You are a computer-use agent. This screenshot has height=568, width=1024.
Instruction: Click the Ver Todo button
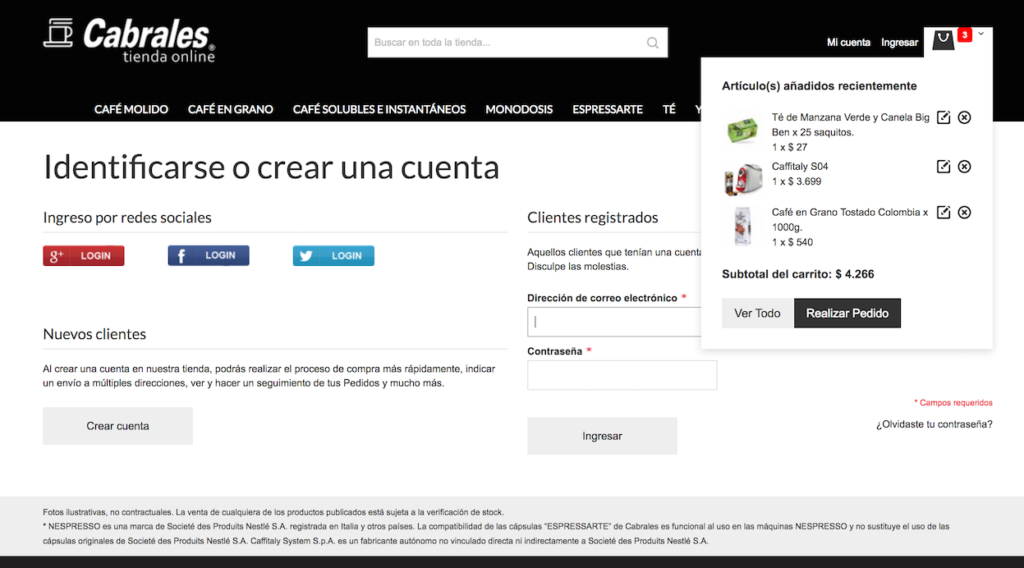757,313
